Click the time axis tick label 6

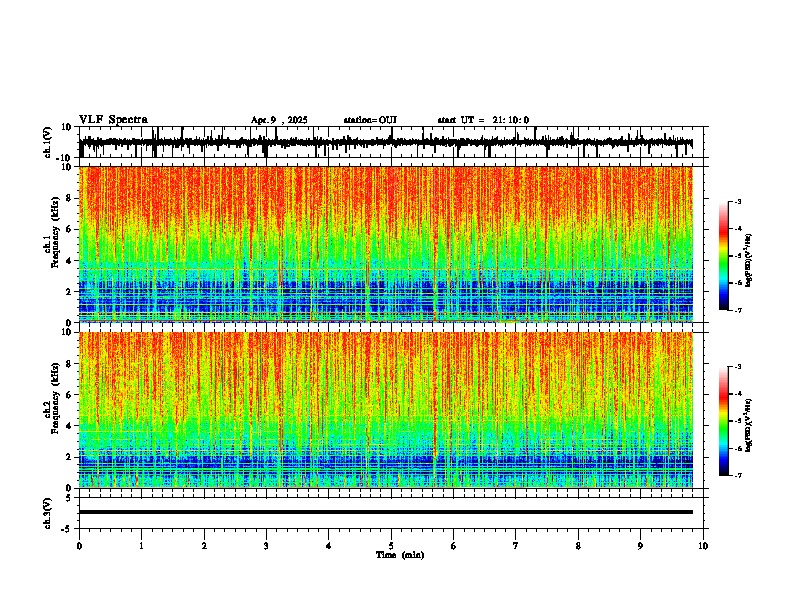coord(454,546)
